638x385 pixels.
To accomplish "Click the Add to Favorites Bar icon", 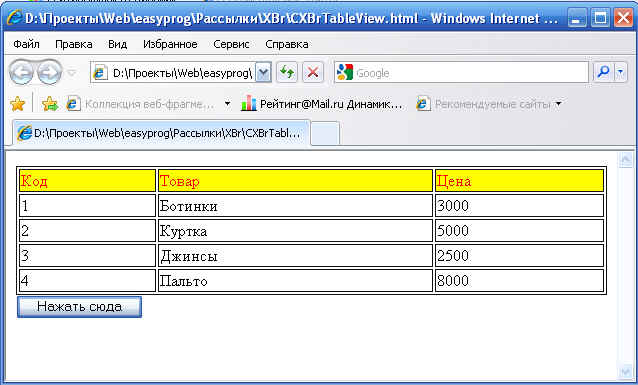I will pos(50,104).
